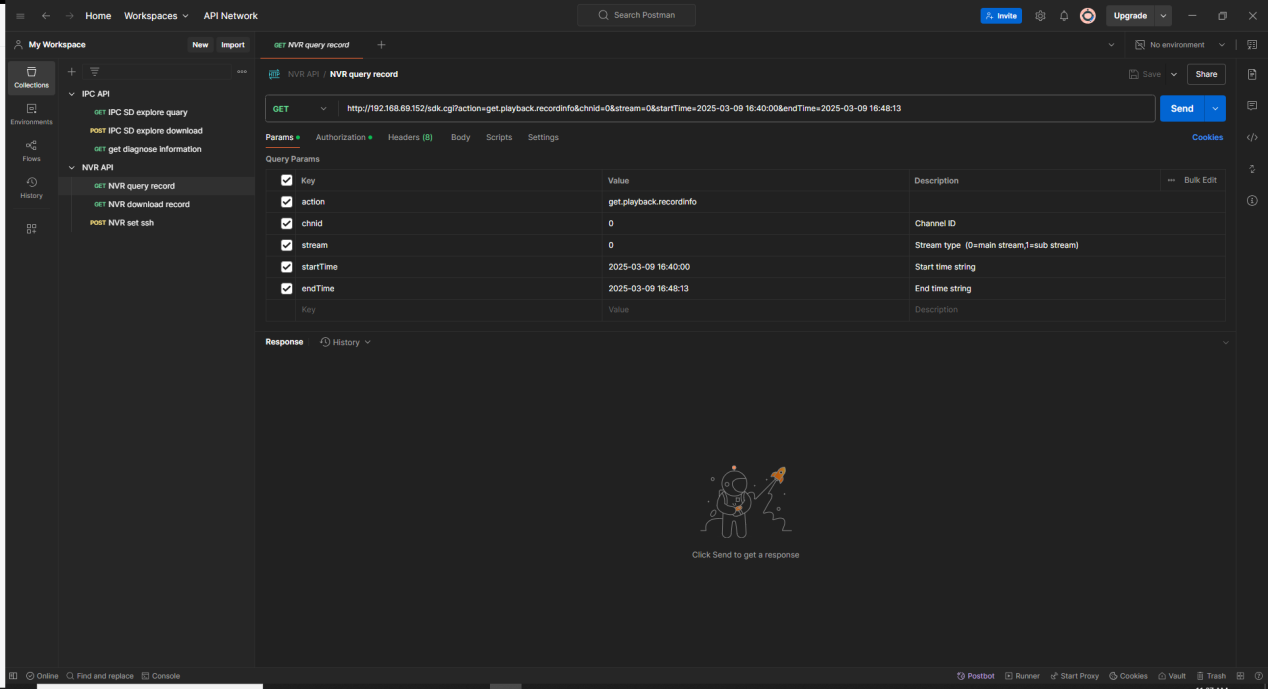Image resolution: width=1268 pixels, height=689 pixels.
Task: Click the back navigation arrow
Action: [x=46, y=16]
